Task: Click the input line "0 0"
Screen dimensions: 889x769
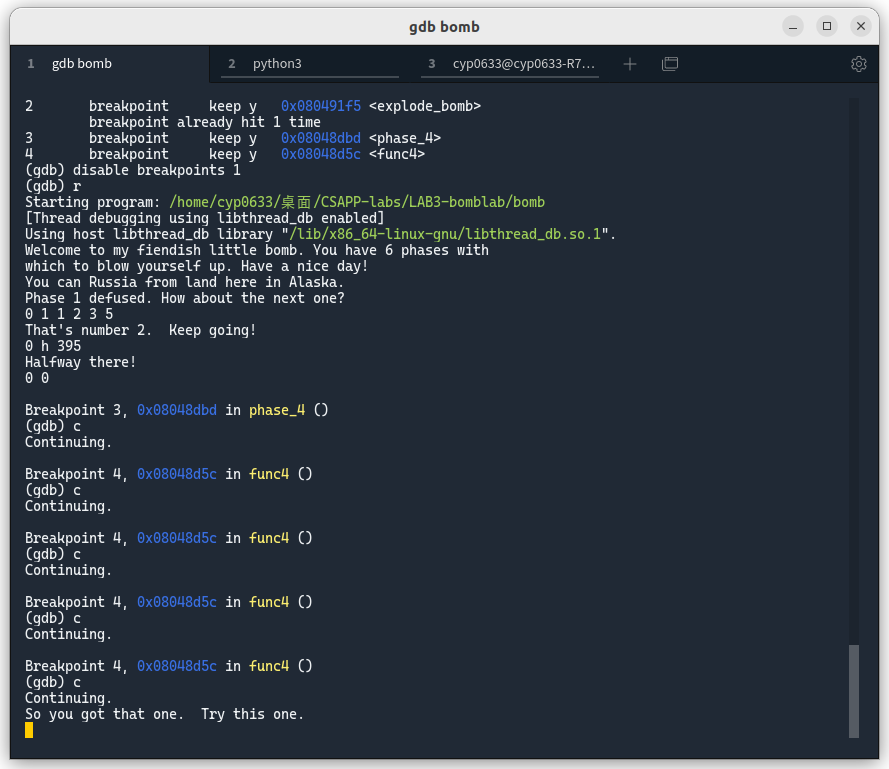Action: [x=37, y=378]
